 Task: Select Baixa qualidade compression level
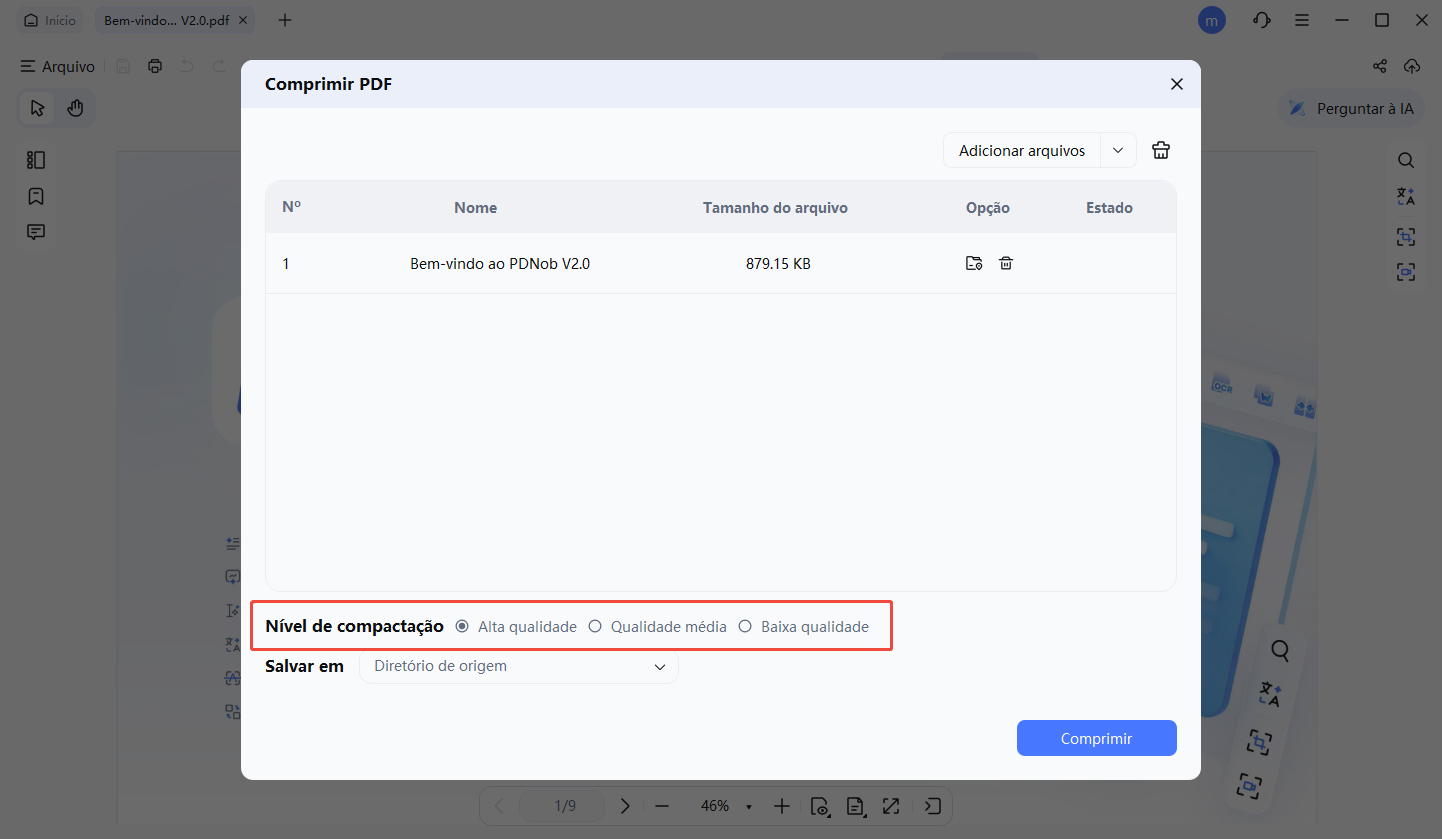coord(745,626)
